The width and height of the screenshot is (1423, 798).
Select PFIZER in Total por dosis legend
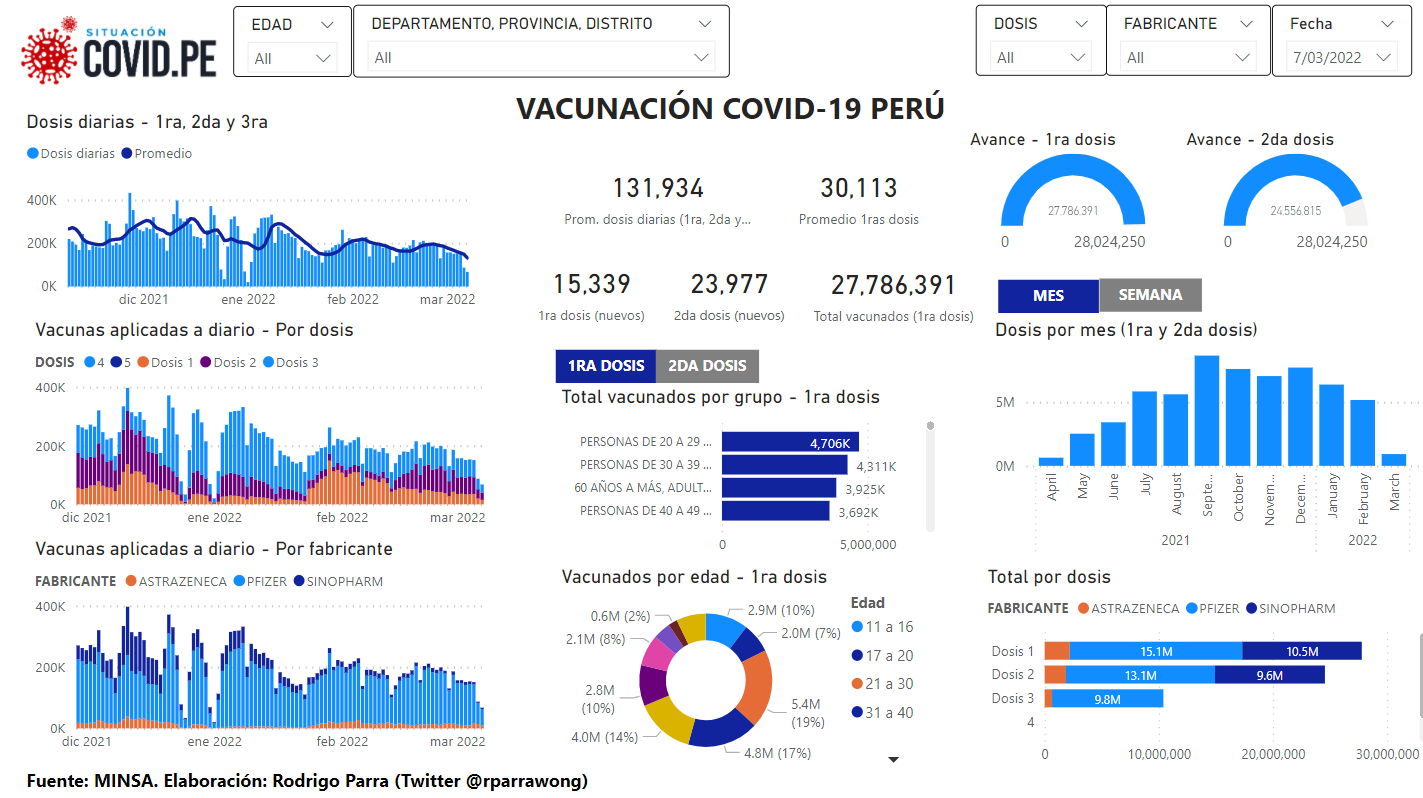[1212, 609]
